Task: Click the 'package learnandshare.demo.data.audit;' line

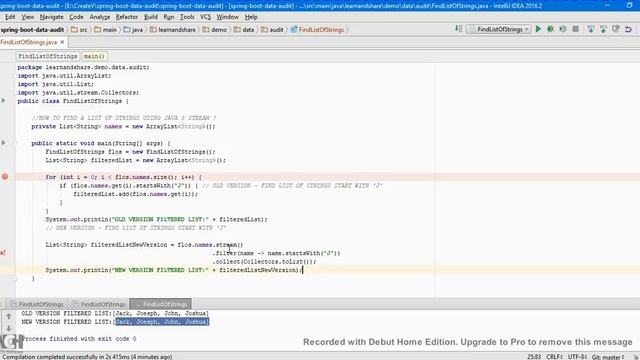Action: point(83,67)
